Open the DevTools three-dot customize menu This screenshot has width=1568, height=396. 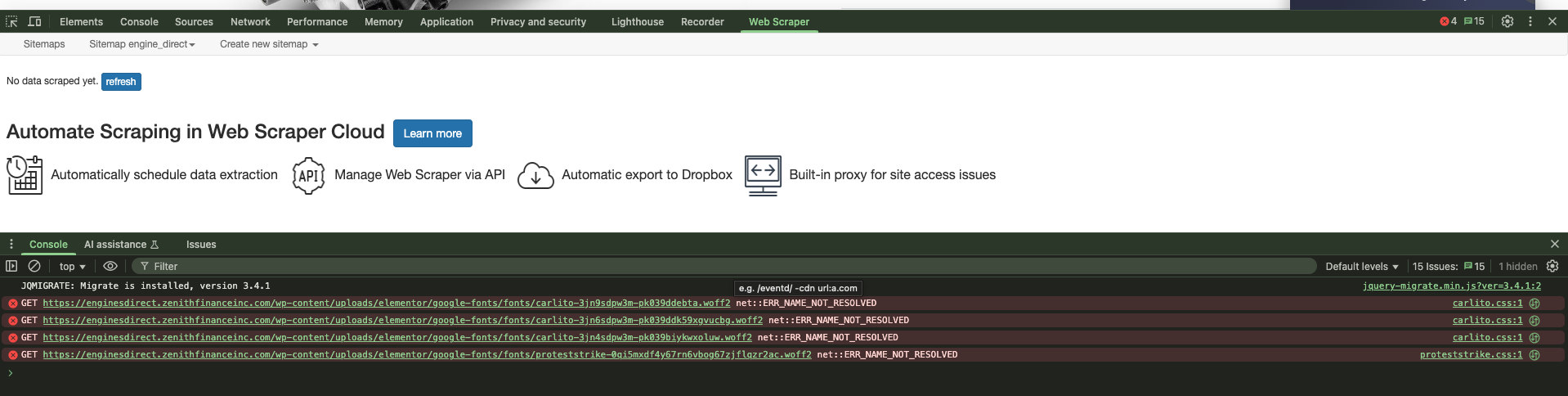pyautogui.click(x=1530, y=21)
